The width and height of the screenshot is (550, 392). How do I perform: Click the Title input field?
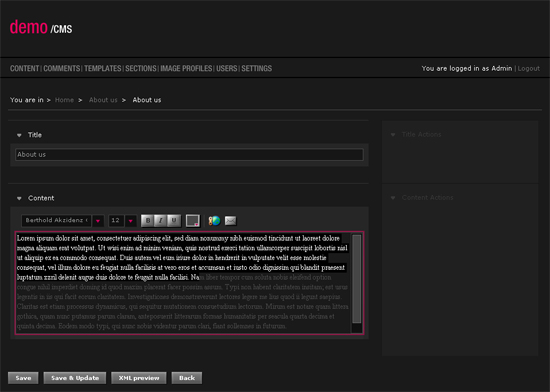pos(189,155)
